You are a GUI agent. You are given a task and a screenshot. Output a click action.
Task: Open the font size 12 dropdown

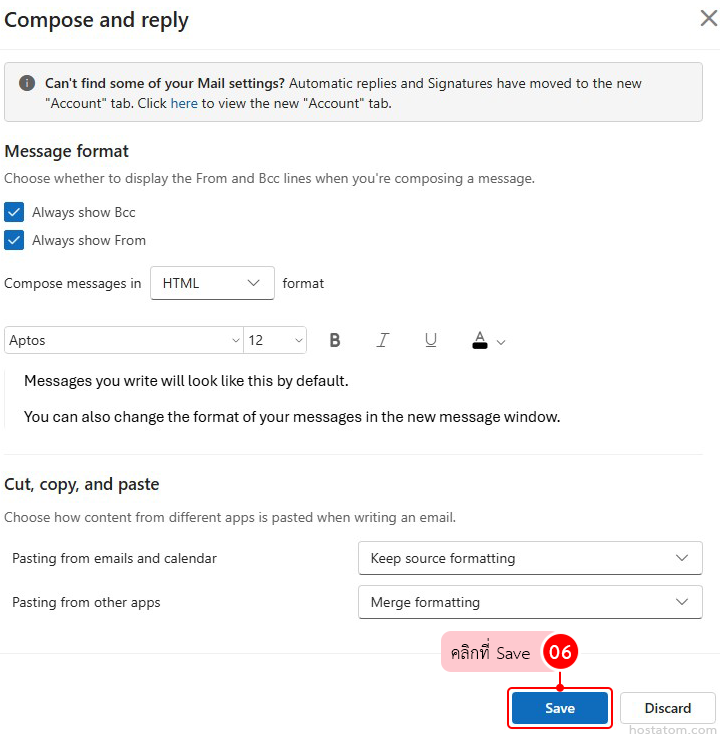(275, 340)
